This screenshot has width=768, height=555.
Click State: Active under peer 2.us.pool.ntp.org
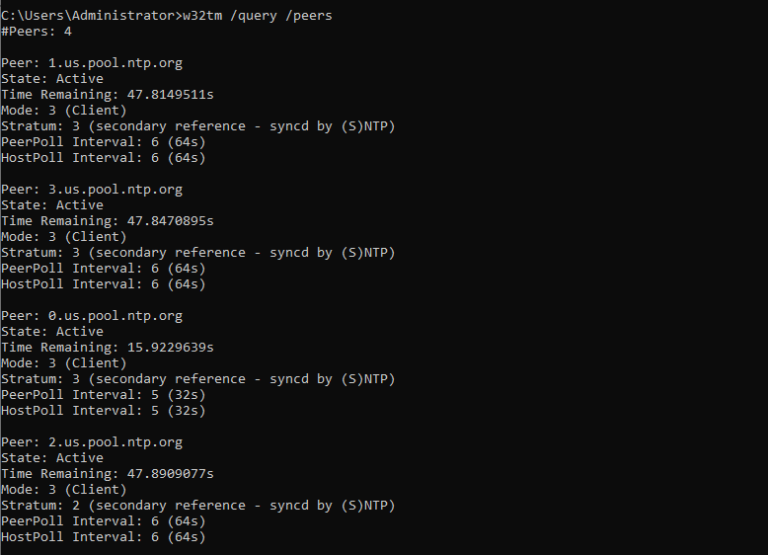tap(52, 458)
